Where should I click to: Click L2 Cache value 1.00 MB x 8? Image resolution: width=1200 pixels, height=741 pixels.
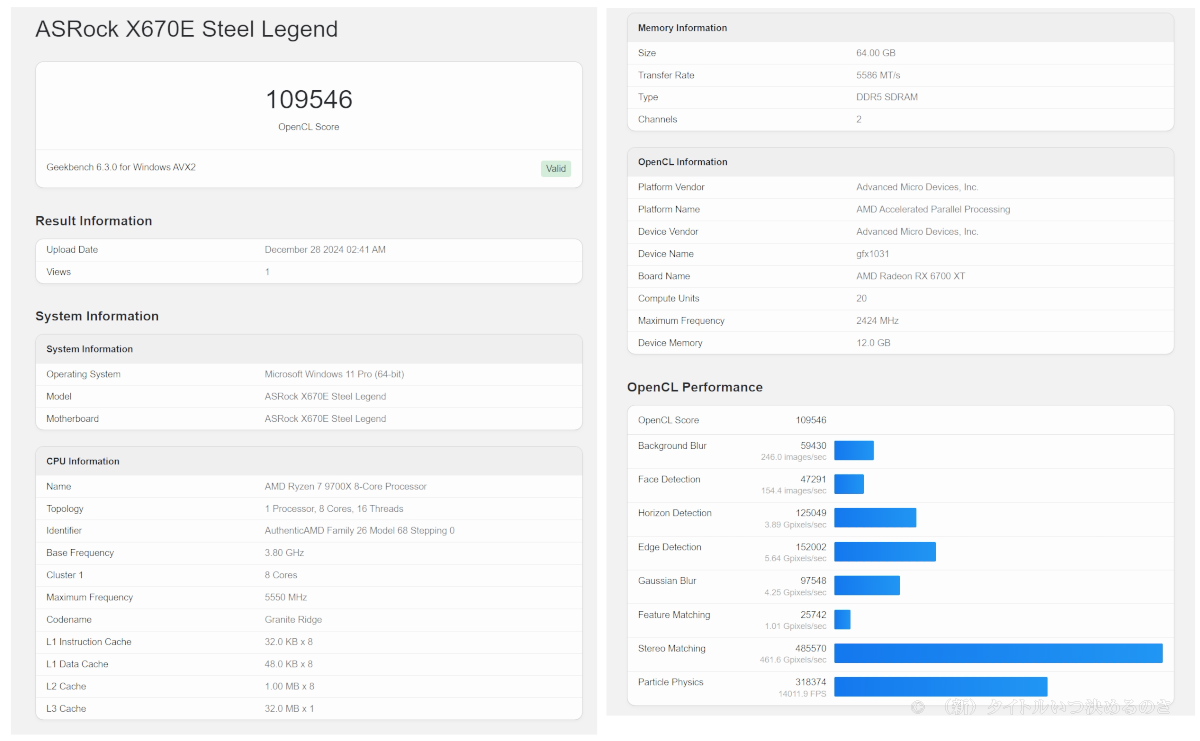click(289, 686)
